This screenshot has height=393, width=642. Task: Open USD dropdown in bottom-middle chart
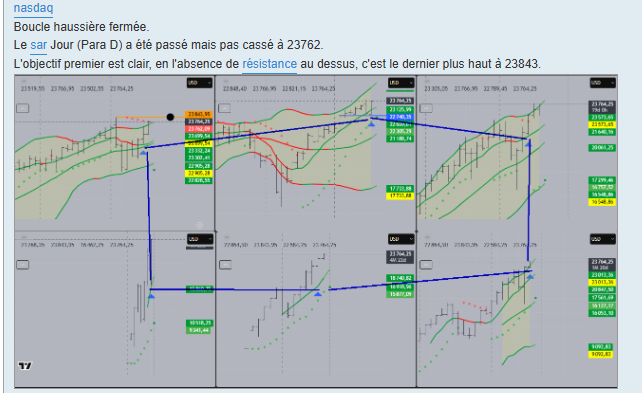400,239
